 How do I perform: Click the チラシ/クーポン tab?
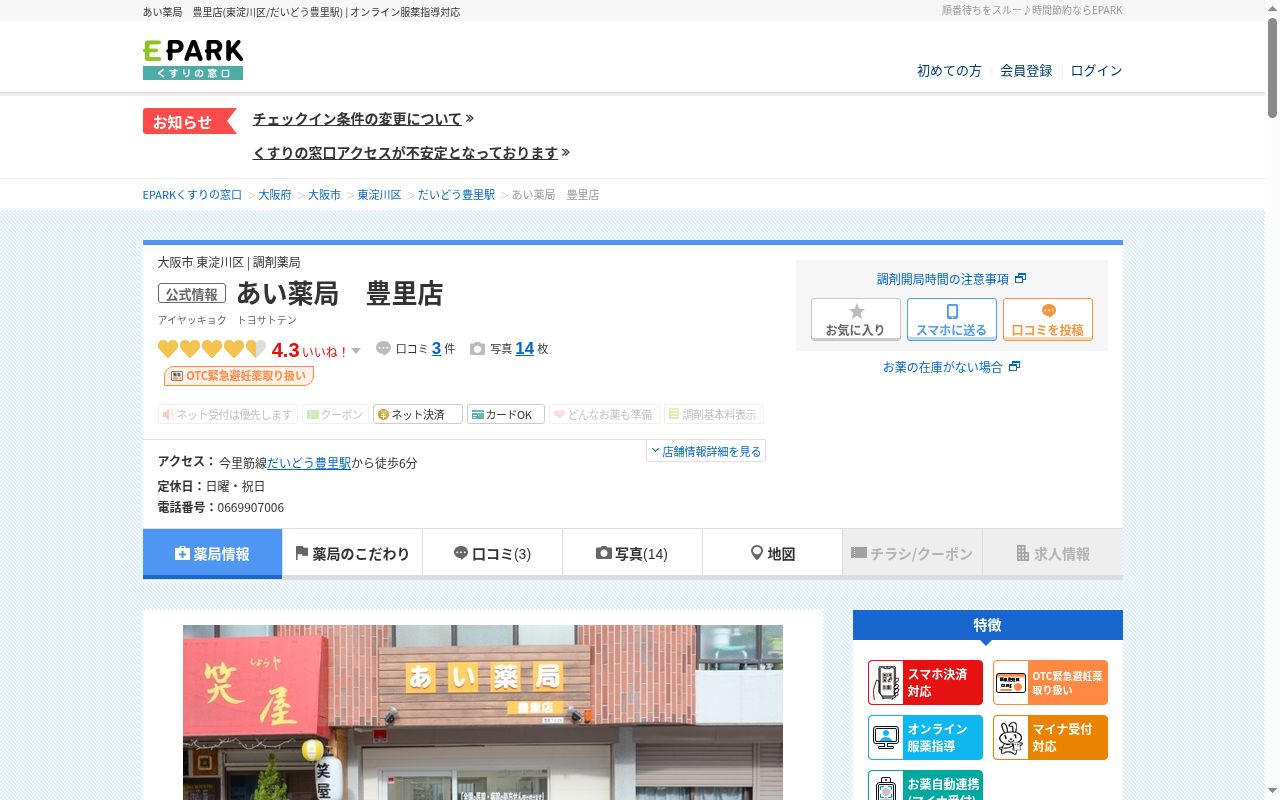coord(912,553)
